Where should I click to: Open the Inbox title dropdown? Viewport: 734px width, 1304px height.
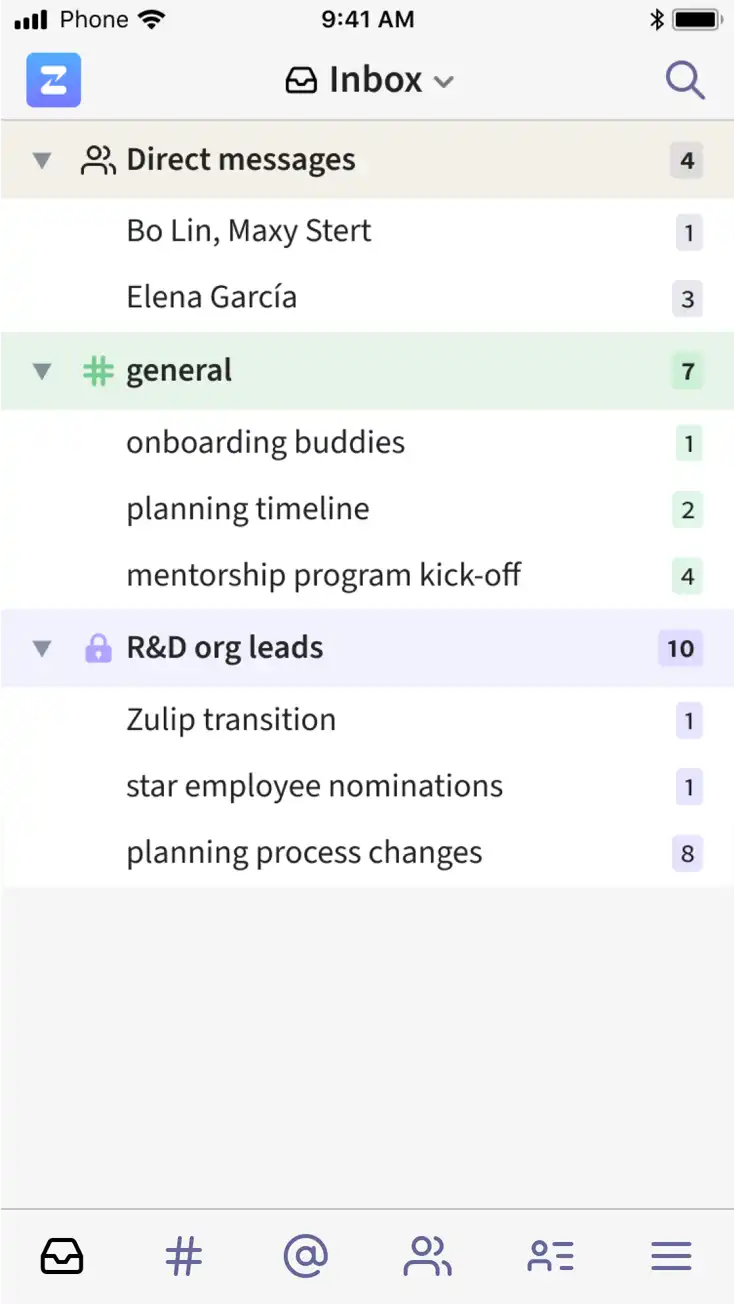pos(369,80)
